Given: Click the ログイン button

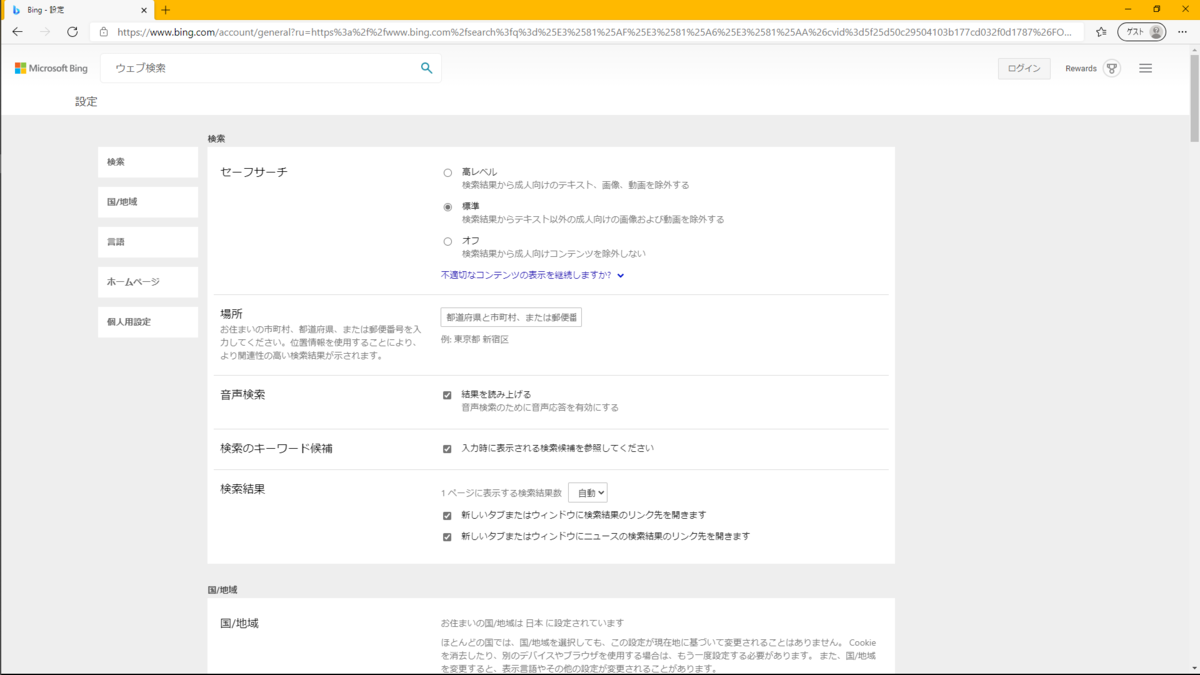Looking at the screenshot, I should 1023,68.
